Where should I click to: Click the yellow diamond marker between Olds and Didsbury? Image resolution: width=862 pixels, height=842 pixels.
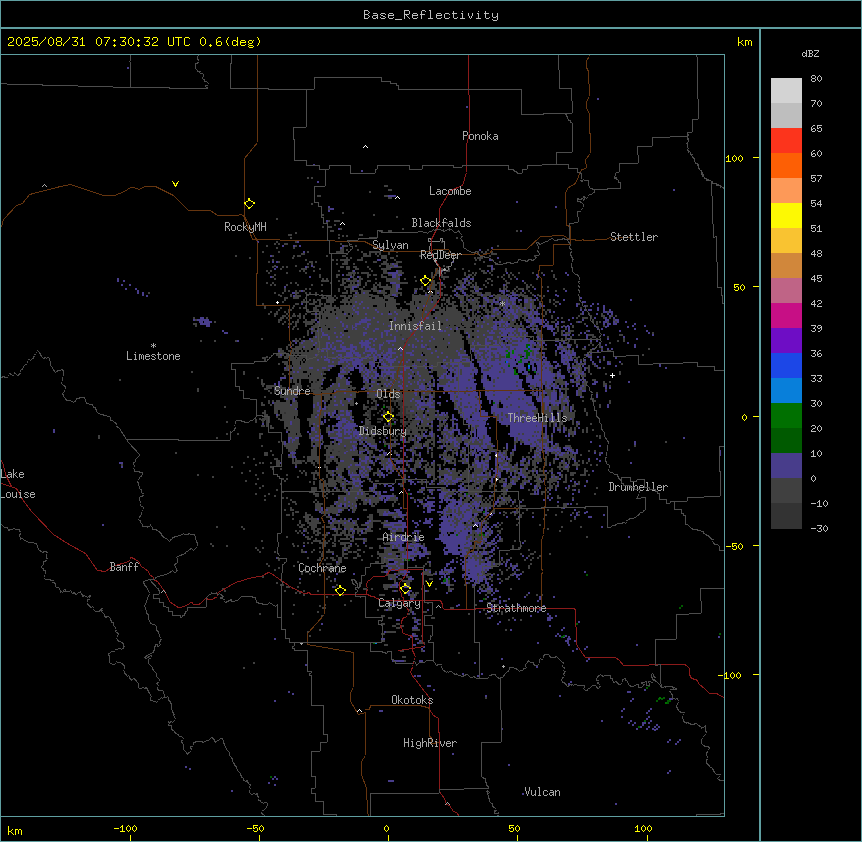click(388, 417)
